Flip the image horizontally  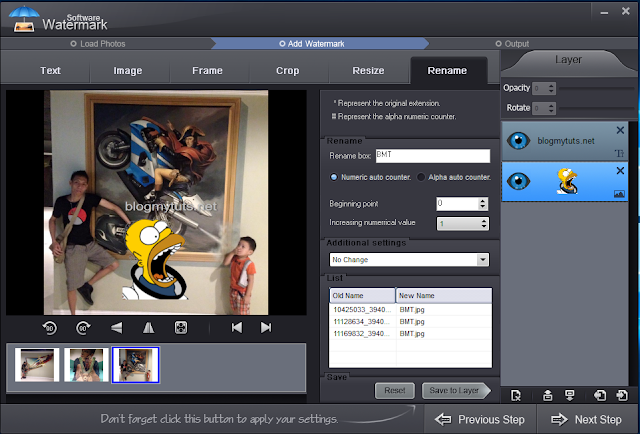click(x=149, y=327)
